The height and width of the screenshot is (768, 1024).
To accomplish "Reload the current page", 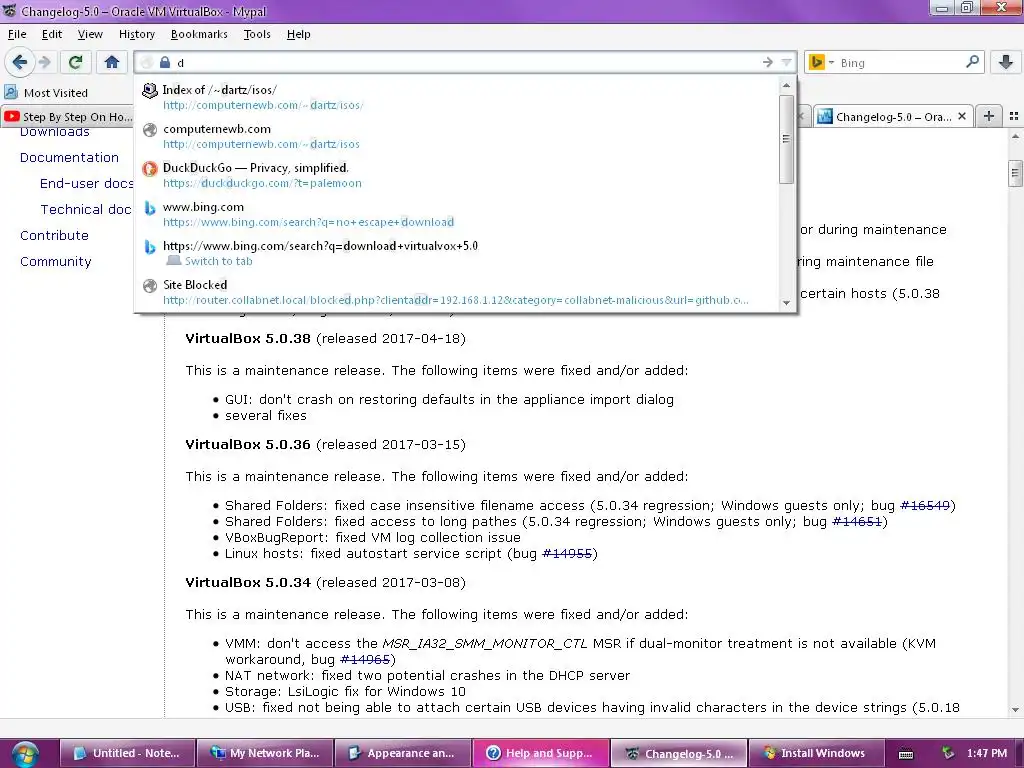I will 75,62.
